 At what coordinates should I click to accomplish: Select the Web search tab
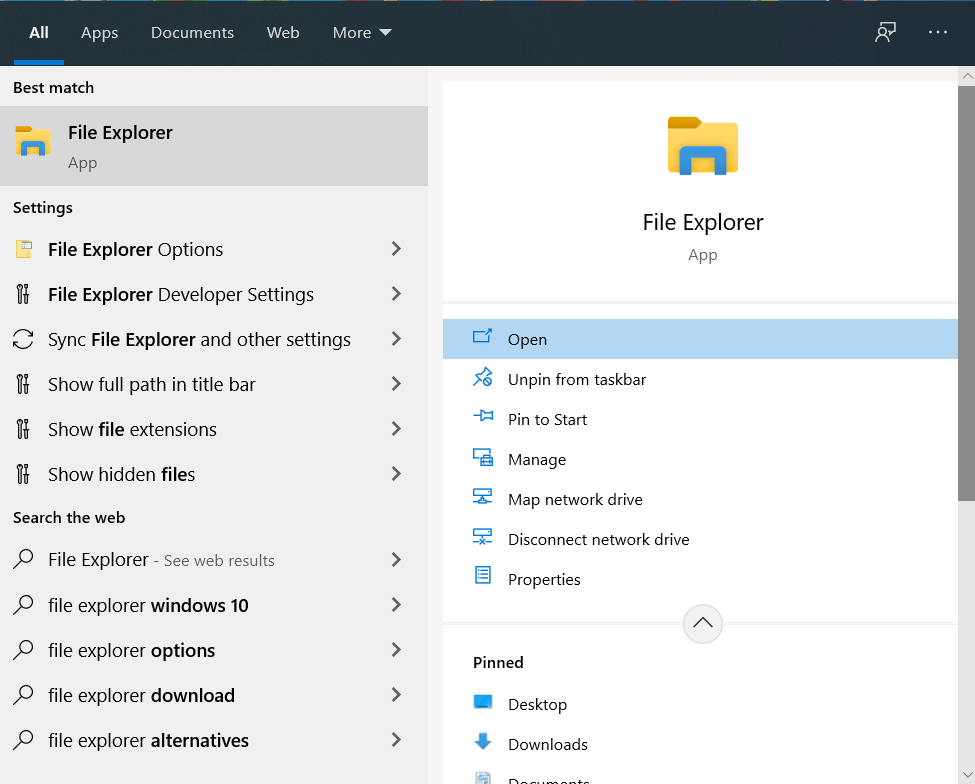coord(283,33)
